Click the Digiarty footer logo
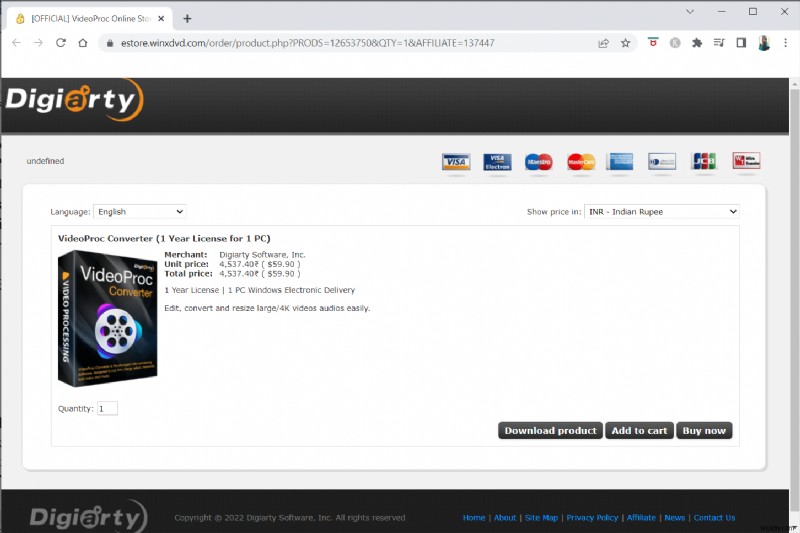This screenshot has height=533, width=800. click(x=89, y=516)
